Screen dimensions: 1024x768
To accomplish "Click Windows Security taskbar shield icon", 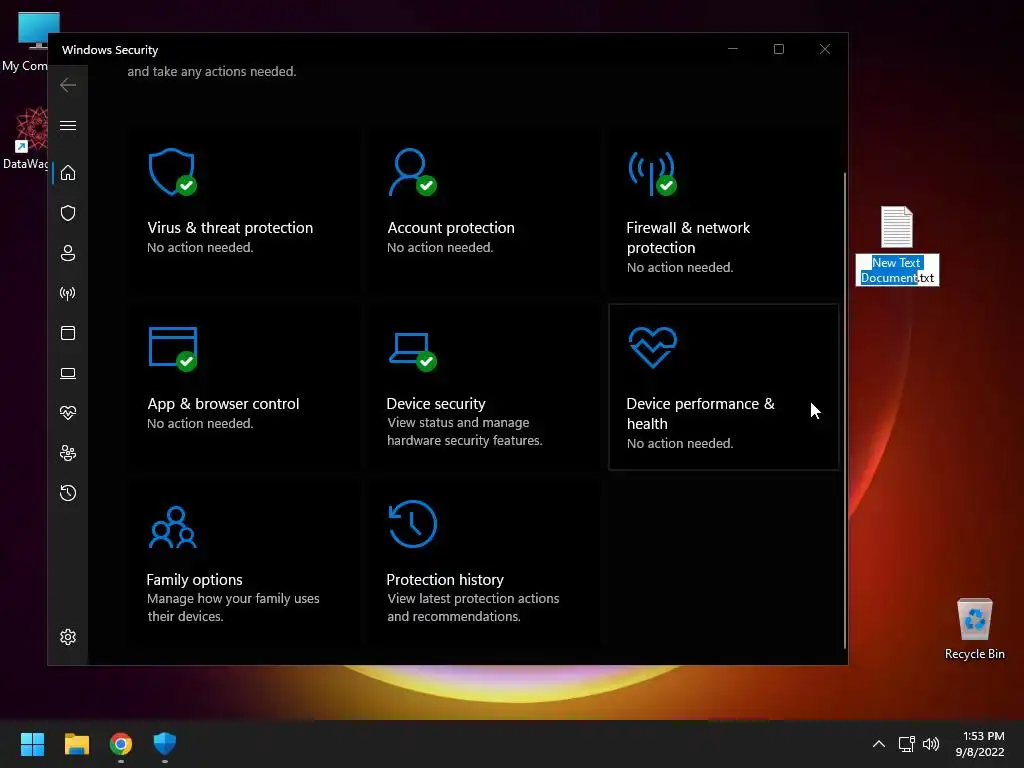I will (165, 744).
